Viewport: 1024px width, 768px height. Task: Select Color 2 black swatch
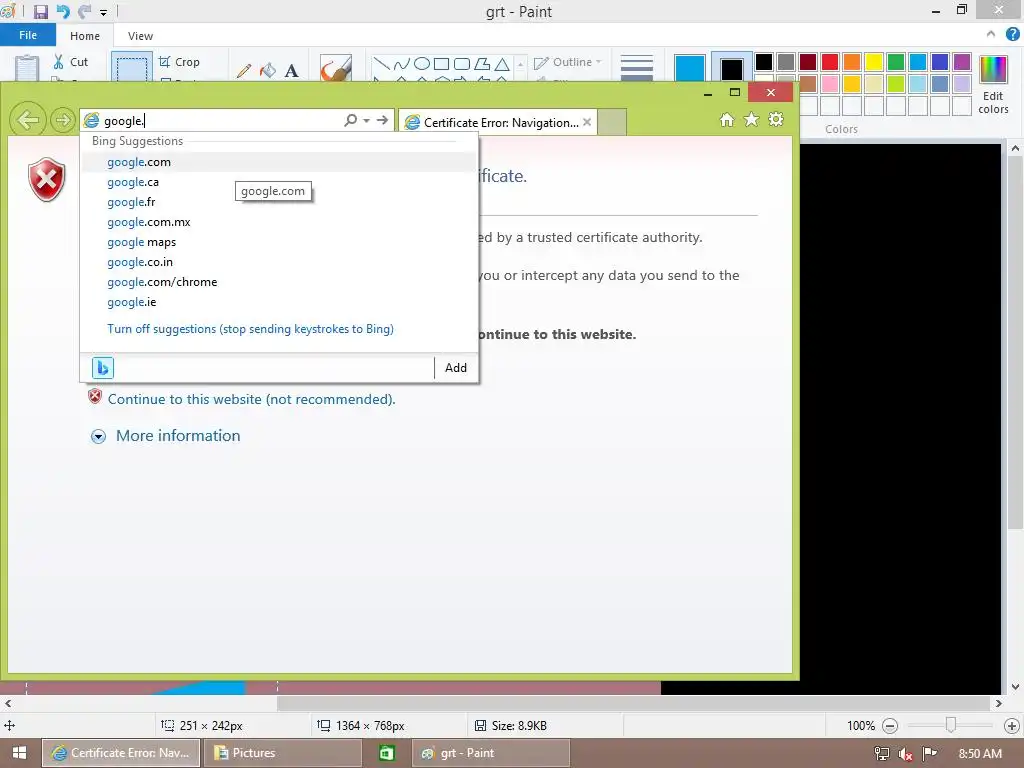pos(731,68)
